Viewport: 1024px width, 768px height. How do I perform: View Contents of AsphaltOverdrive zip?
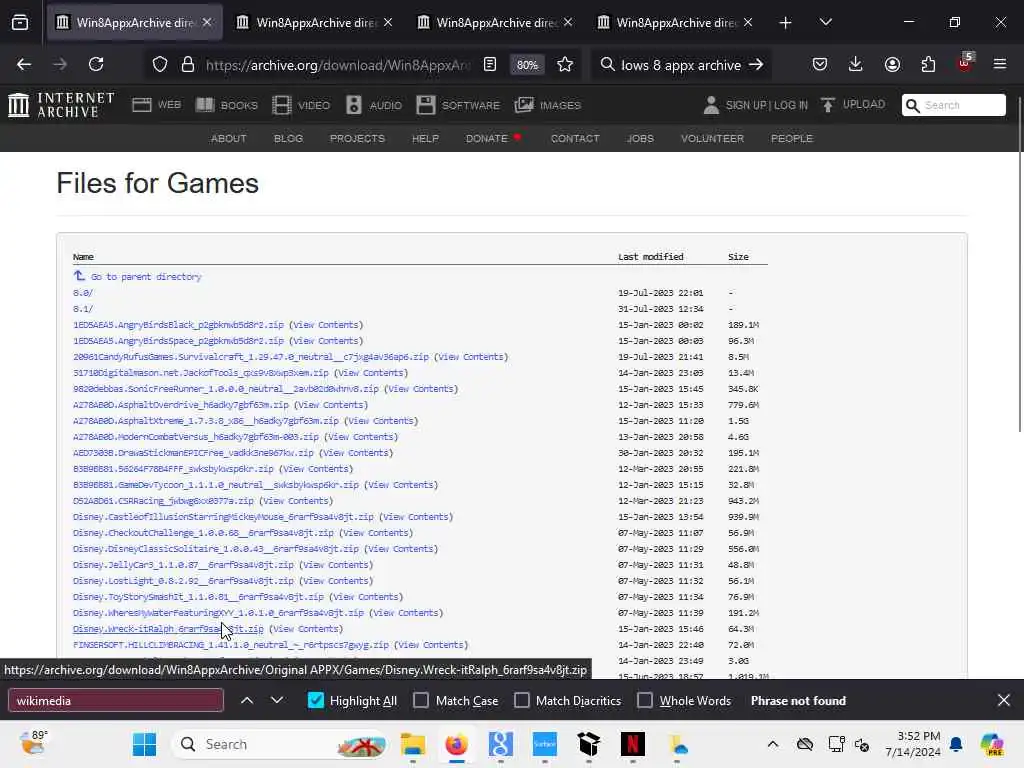click(x=332, y=405)
